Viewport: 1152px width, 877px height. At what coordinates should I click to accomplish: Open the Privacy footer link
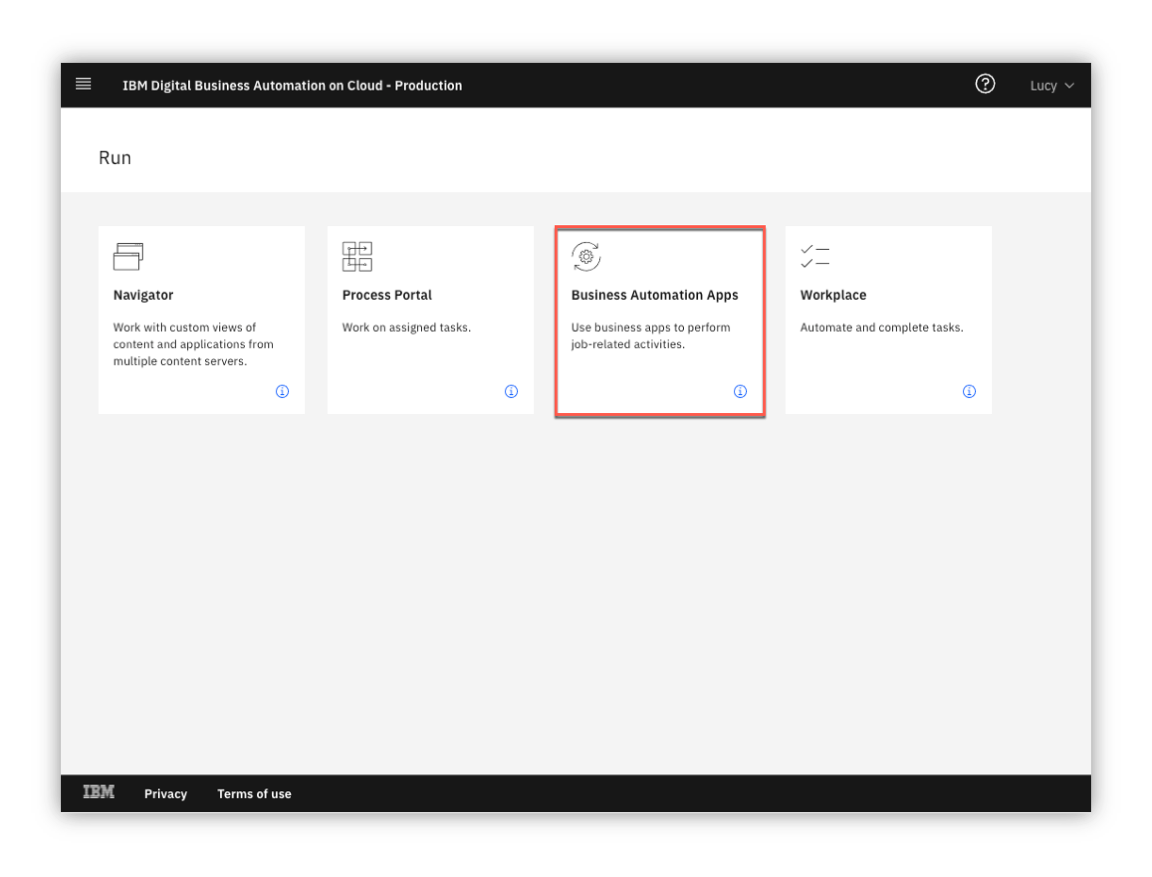click(165, 794)
